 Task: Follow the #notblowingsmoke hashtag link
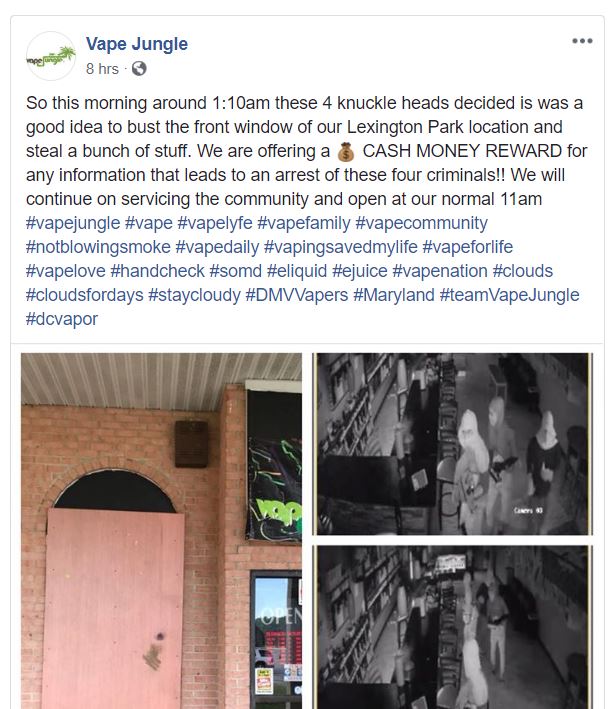point(98,247)
